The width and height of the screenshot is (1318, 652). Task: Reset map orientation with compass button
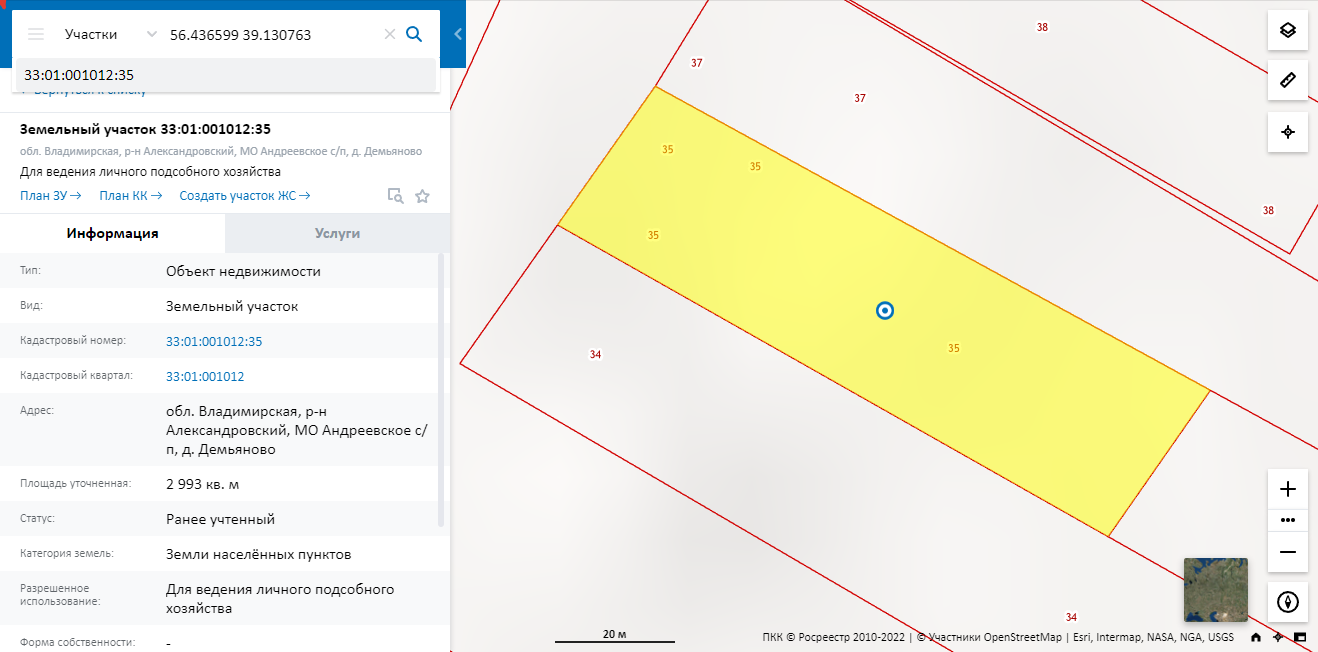point(1288,602)
